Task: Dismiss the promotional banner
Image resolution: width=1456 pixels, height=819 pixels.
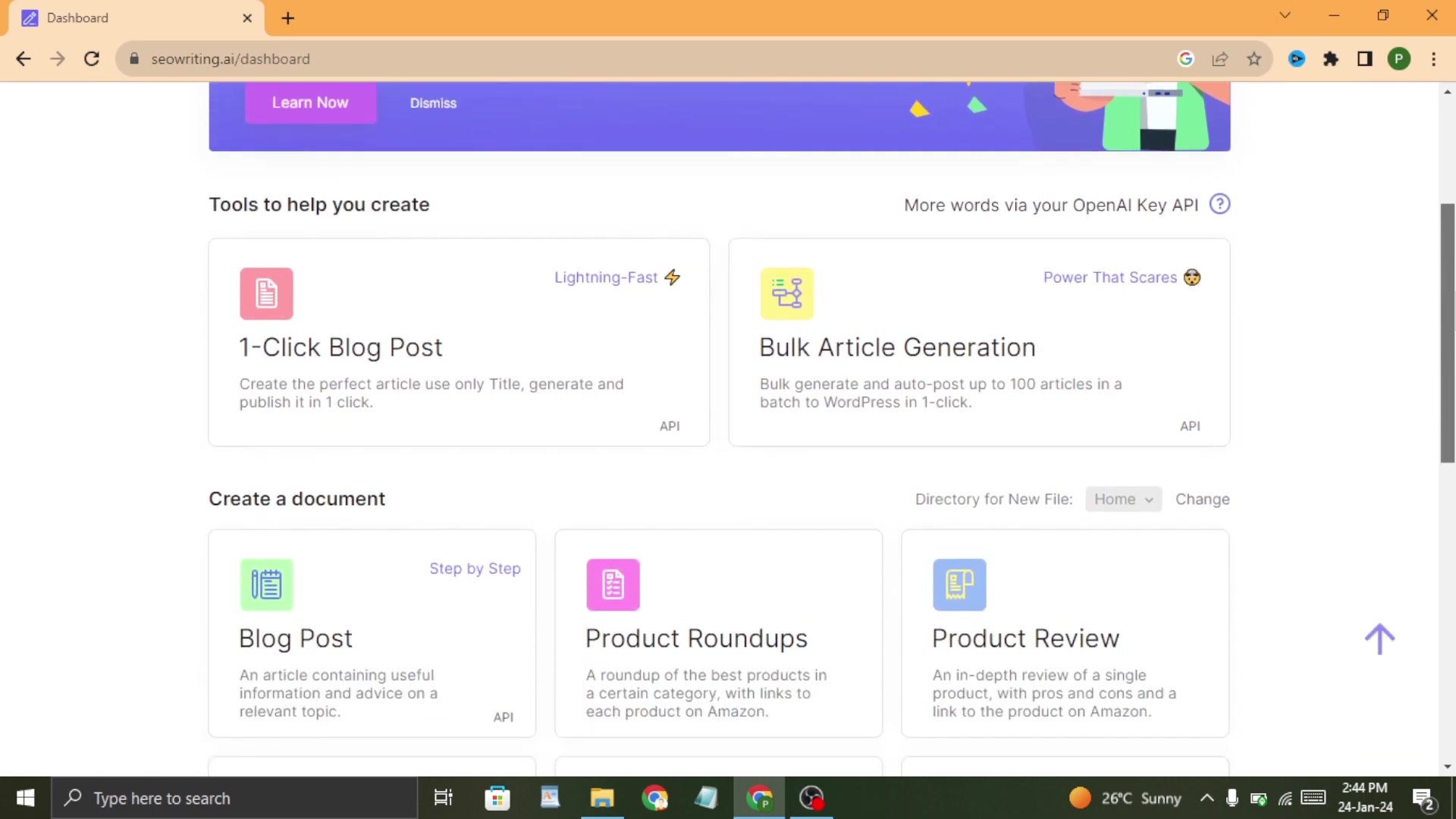Action: coord(433,103)
